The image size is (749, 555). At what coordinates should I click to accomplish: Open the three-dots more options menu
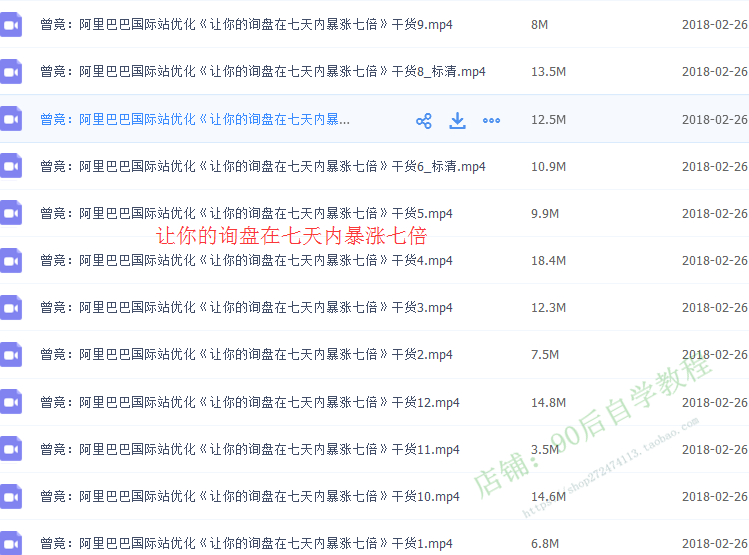coord(491,120)
